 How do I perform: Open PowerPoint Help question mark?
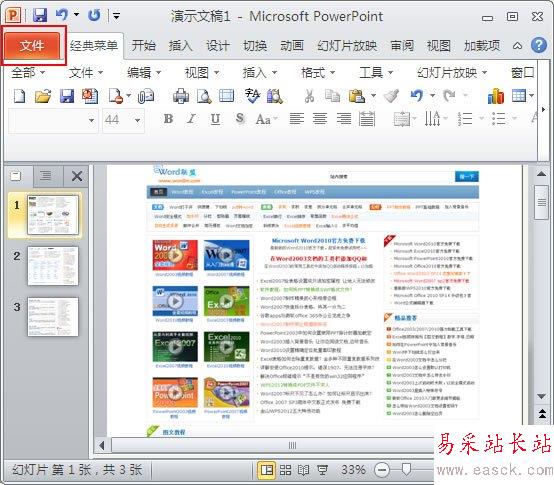(539, 45)
